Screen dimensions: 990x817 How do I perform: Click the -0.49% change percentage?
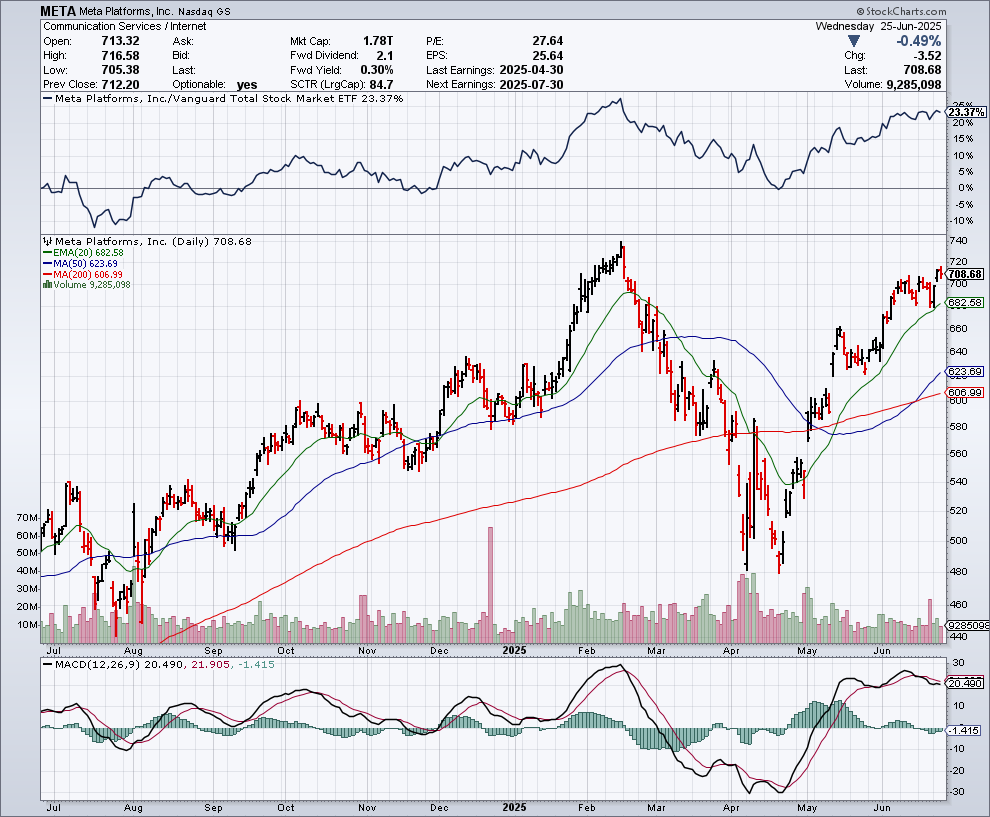coord(919,41)
